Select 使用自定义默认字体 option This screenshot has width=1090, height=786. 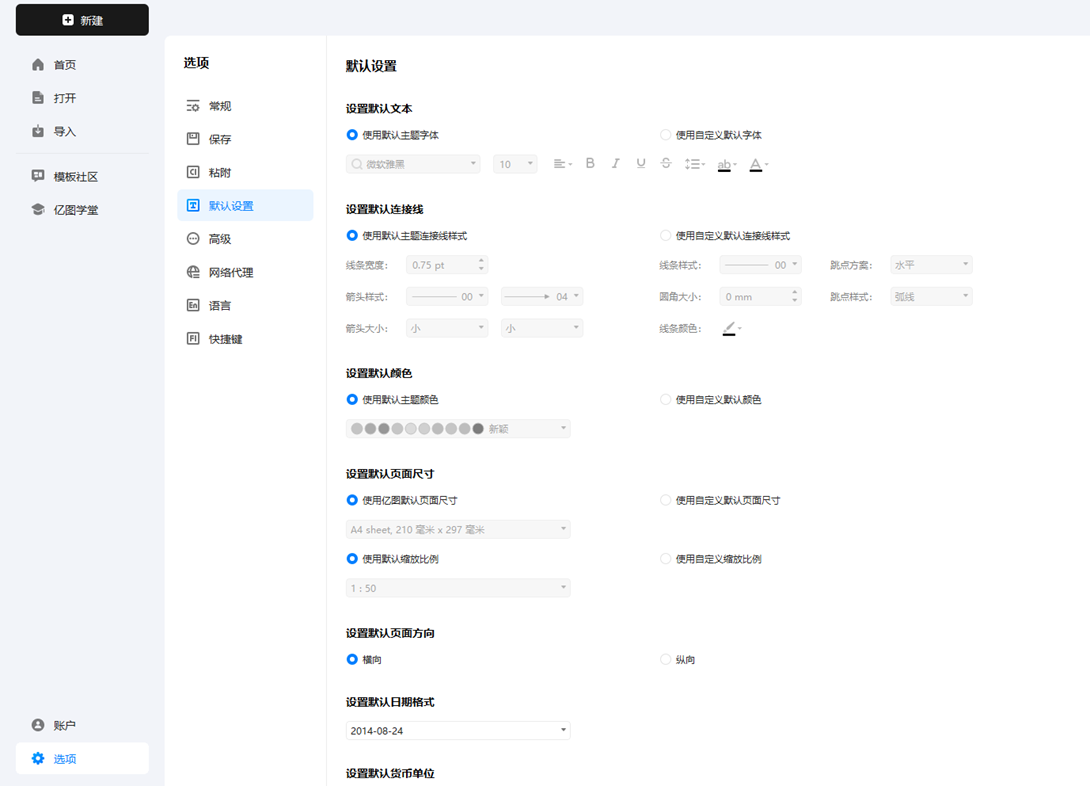coord(665,134)
